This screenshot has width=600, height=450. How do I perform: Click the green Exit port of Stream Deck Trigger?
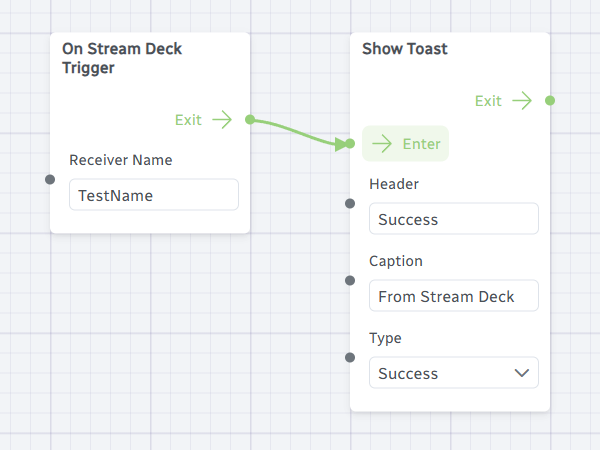point(250,120)
